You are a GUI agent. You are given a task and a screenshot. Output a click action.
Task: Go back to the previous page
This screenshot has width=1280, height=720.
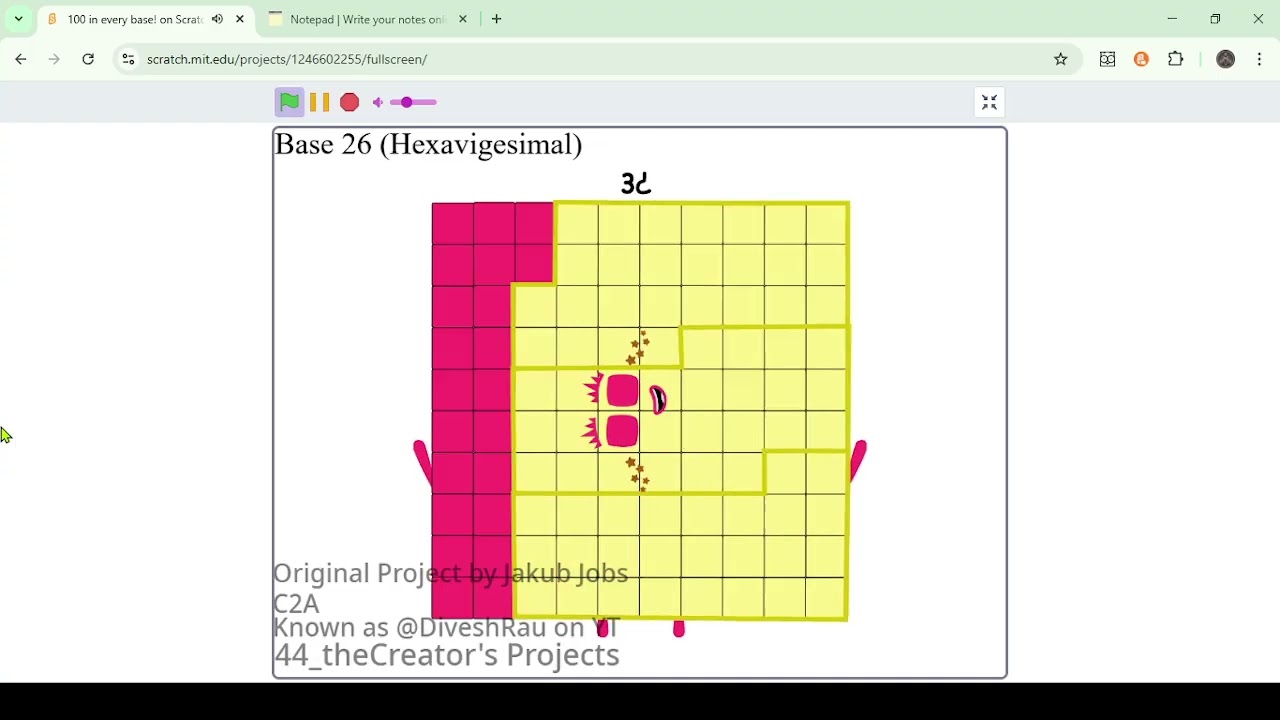(x=21, y=59)
